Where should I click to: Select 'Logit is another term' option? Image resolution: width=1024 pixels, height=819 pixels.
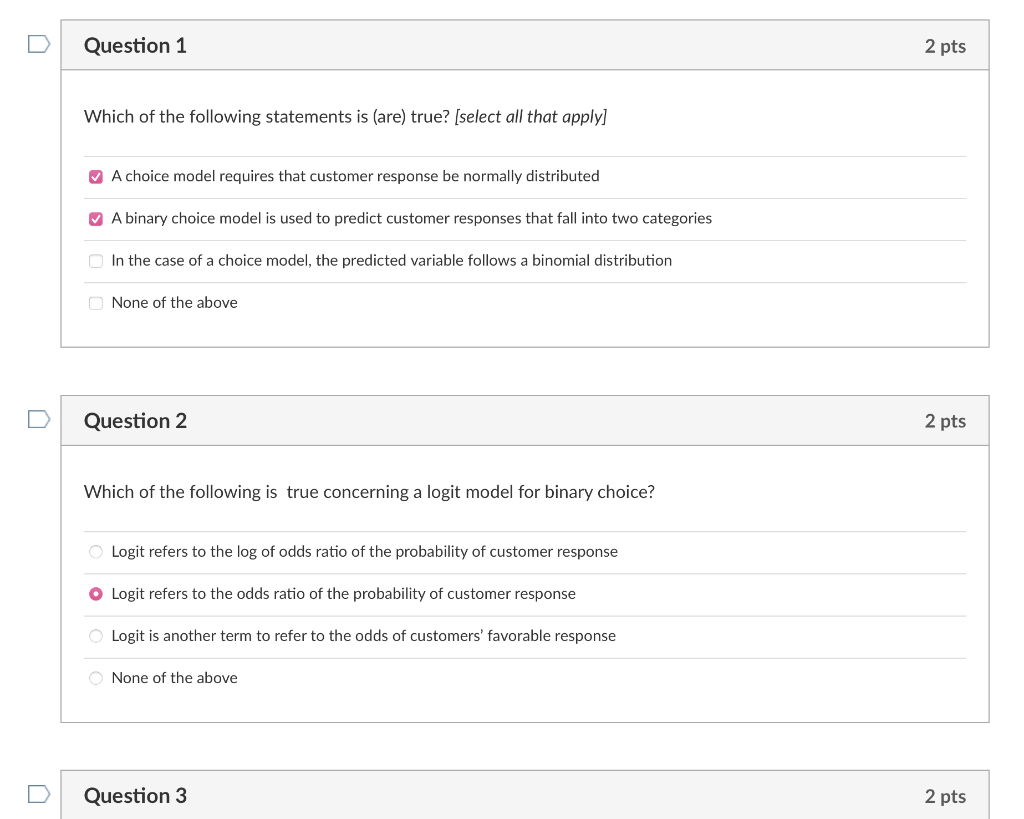[95, 635]
